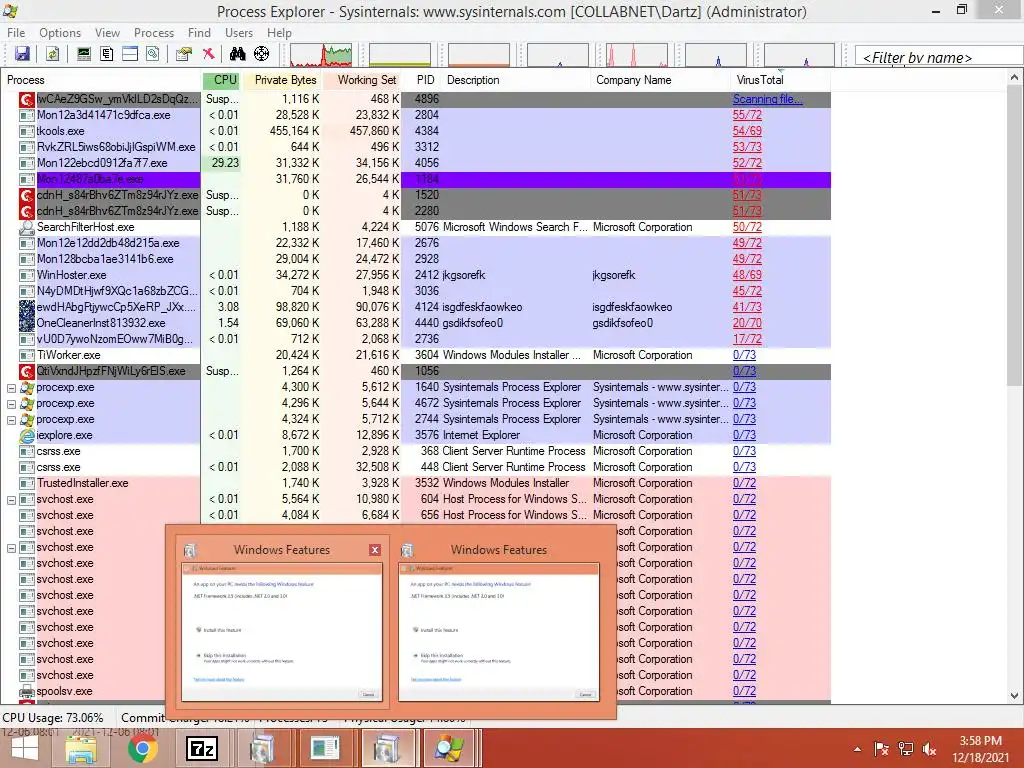Open the Options menu

coord(60,33)
